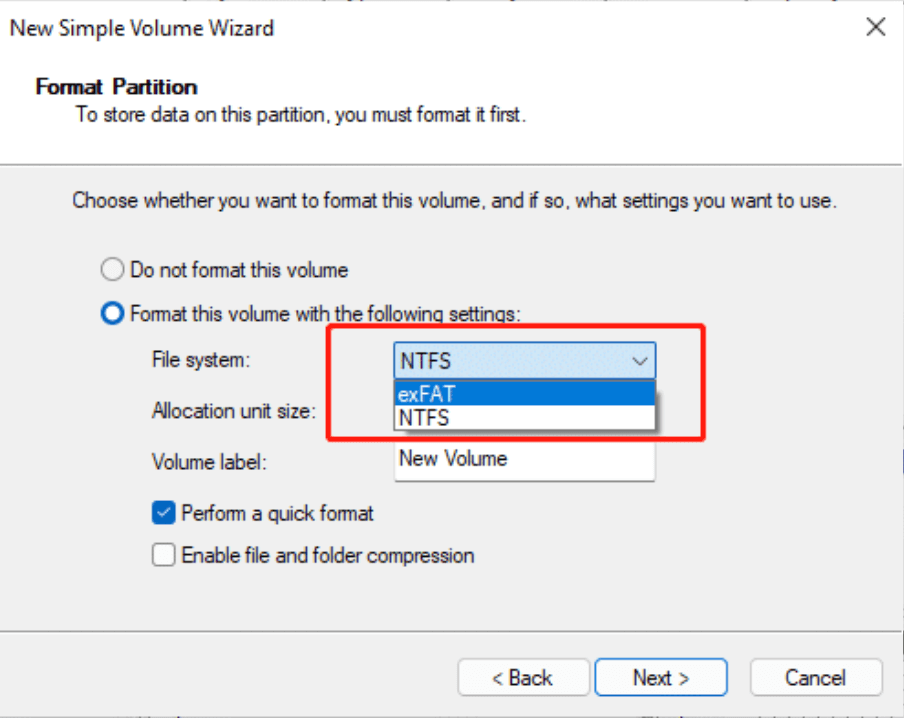Click the wizard title 'New Simple Volume Wizard'
The height and width of the screenshot is (718, 904).
tap(140, 28)
